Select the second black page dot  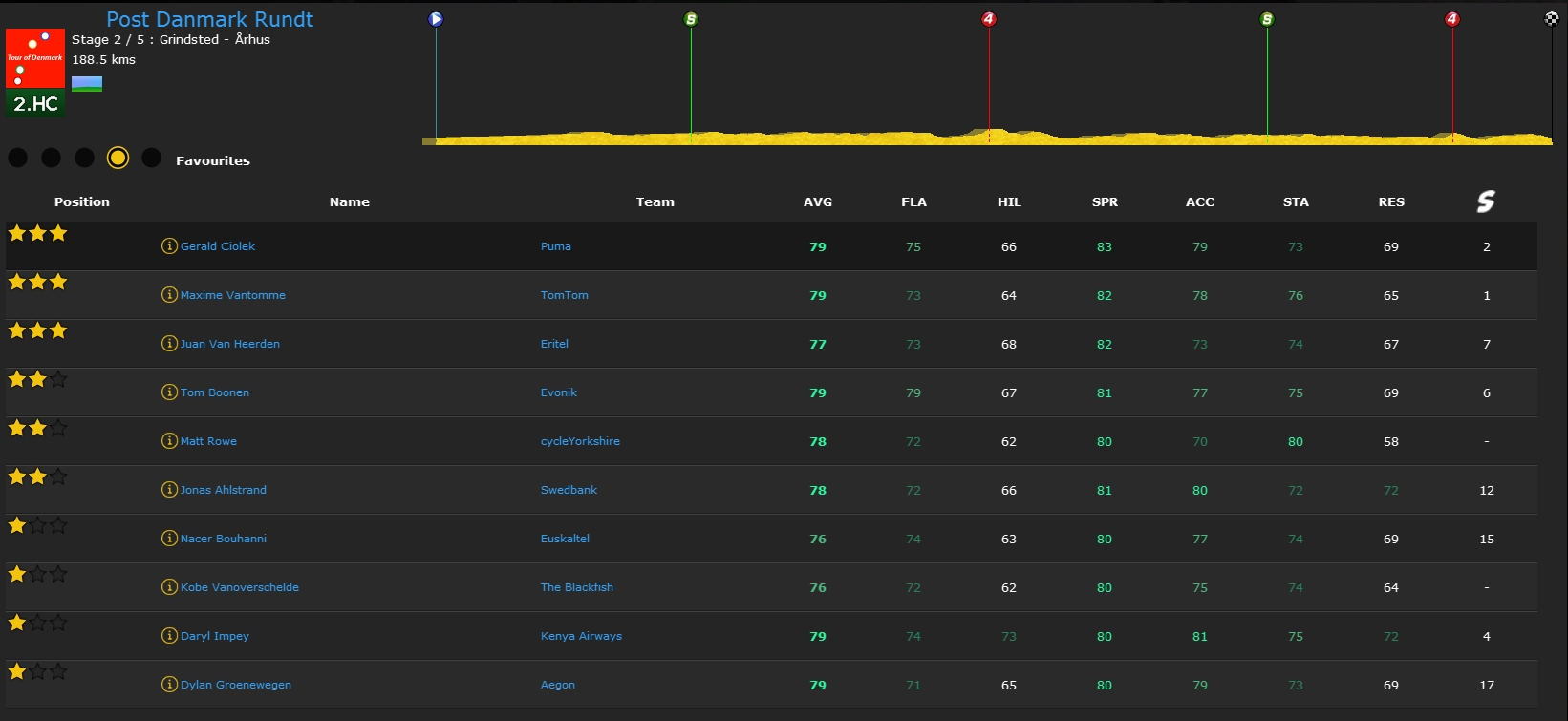[52, 158]
